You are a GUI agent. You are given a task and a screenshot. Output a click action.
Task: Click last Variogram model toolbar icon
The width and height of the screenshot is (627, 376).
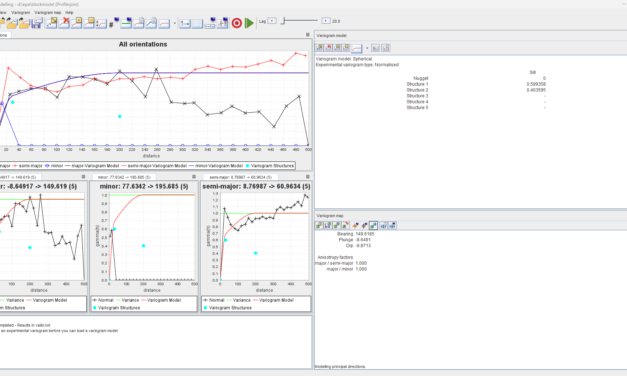(385, 48)
